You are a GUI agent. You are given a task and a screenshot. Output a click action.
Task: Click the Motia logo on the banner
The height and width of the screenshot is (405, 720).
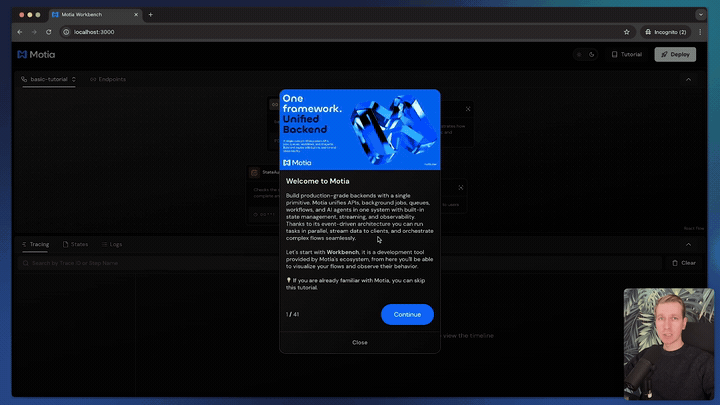pos(297,160)
